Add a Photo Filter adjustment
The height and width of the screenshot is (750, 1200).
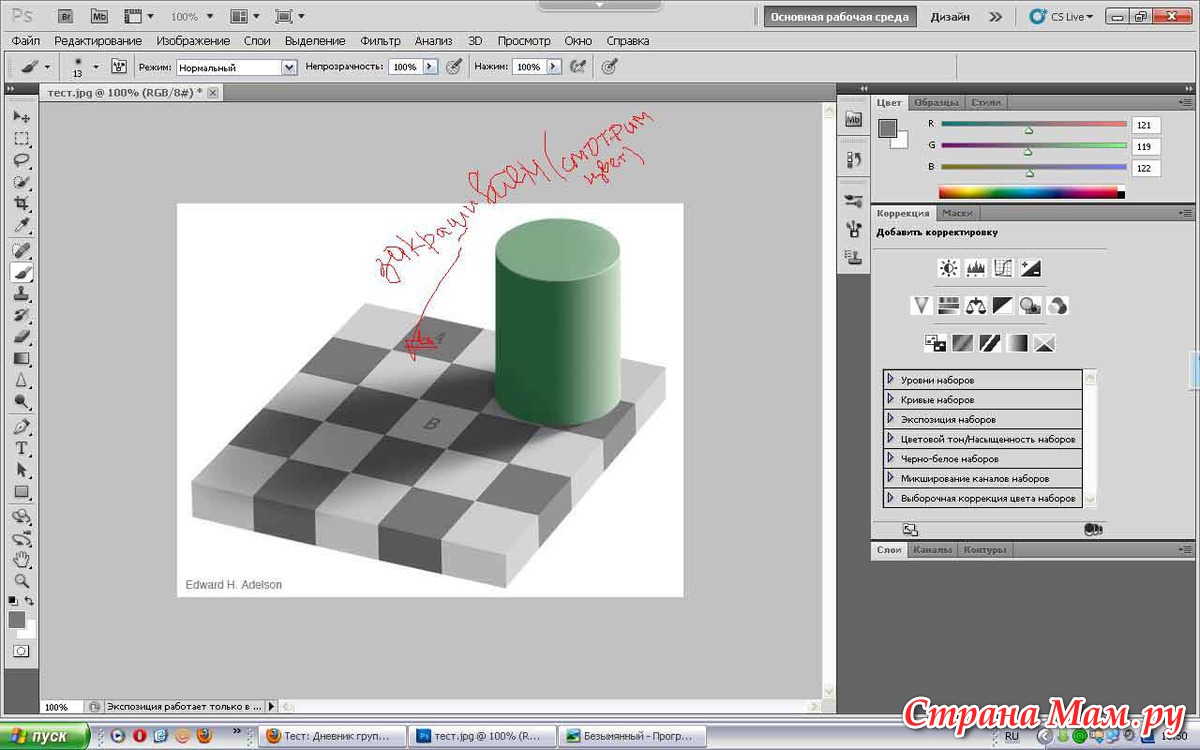coord(1030,306)
